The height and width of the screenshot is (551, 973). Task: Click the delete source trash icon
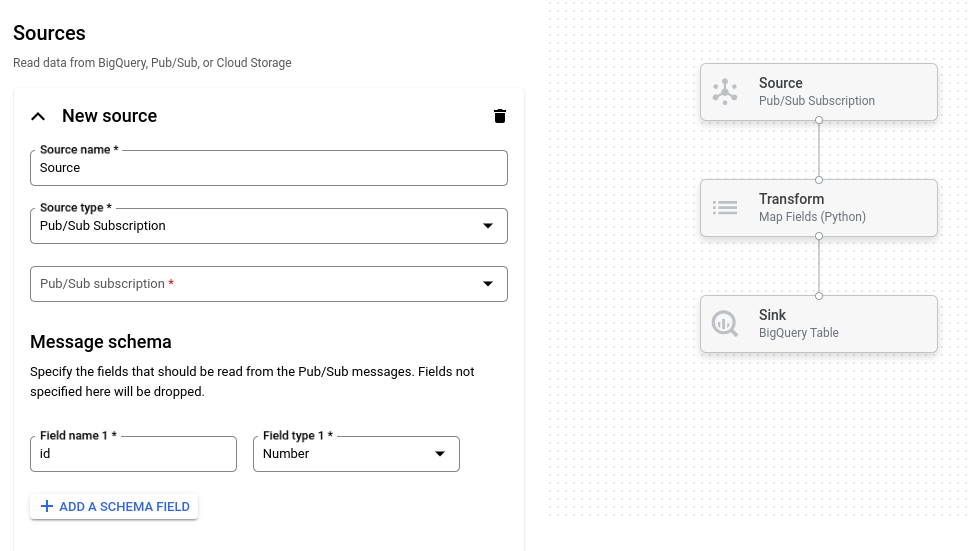[500, 116]
